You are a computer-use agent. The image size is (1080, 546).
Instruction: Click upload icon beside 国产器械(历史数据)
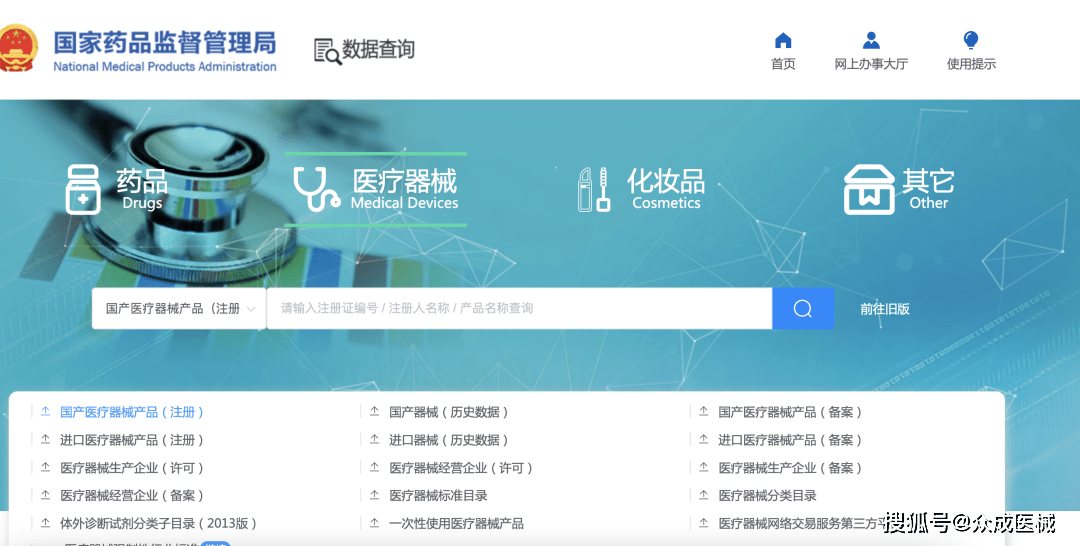(375, 412)
